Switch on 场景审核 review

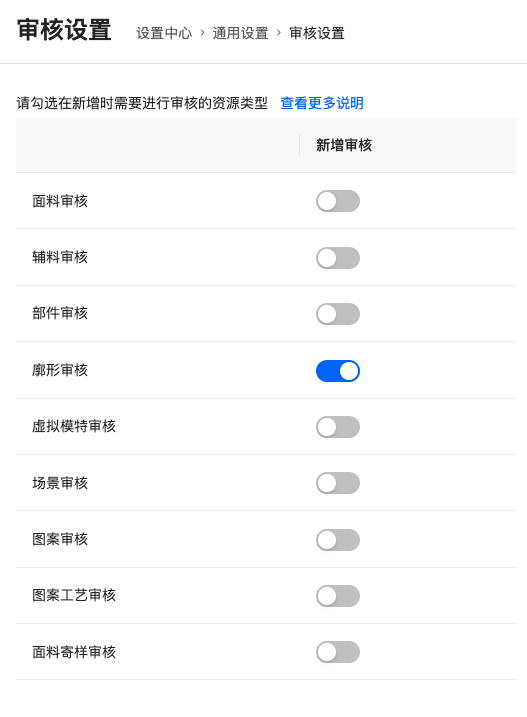coord(338,483)
